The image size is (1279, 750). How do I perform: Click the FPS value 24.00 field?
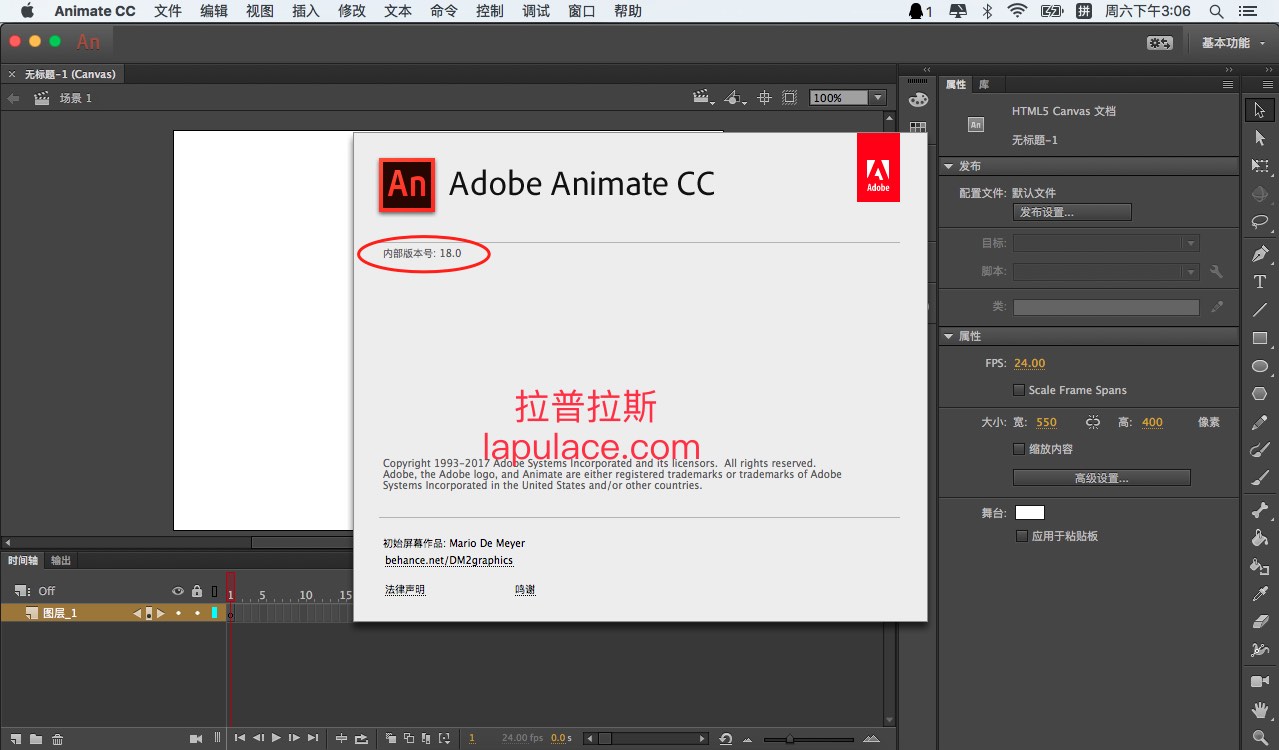click(1029, 363)
